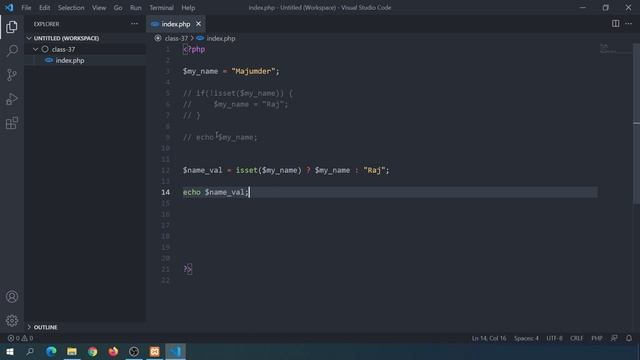The height and width of the screenshot is (360, 640).
Task: Open Windows taskbar search
Action: 30,351
